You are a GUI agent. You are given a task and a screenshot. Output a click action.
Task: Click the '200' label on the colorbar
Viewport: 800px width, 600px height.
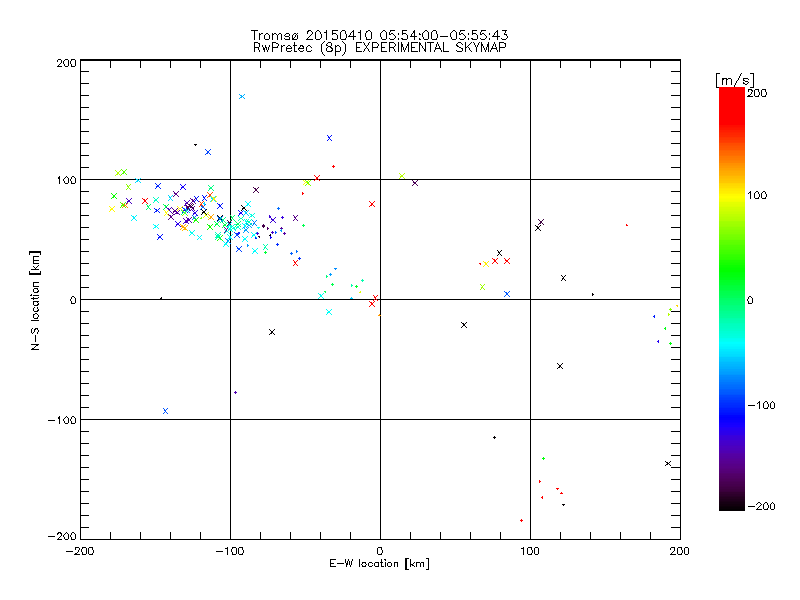click(757, 93)
